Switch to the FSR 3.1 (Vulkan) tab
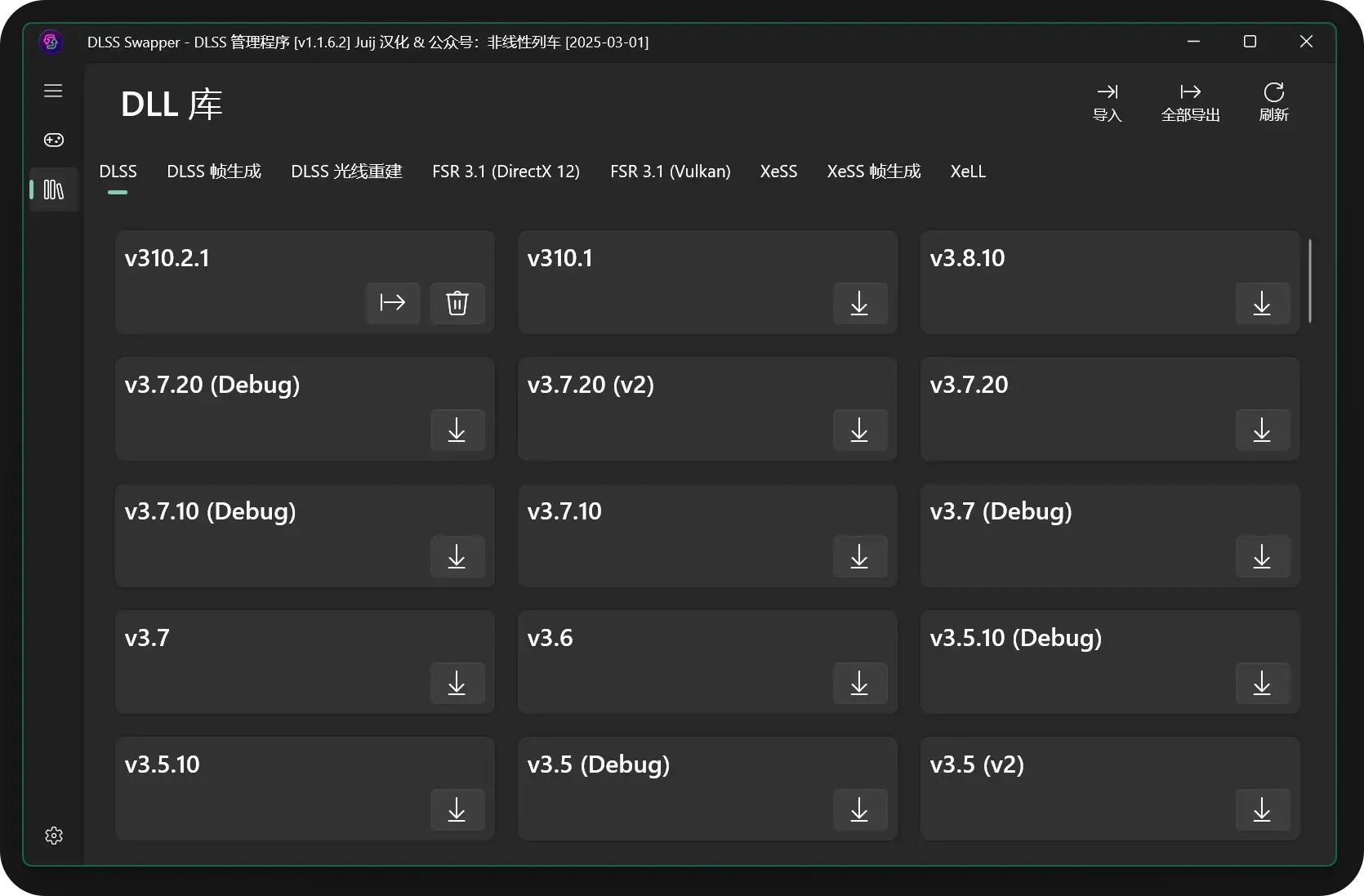 click(x=670, y=172)
